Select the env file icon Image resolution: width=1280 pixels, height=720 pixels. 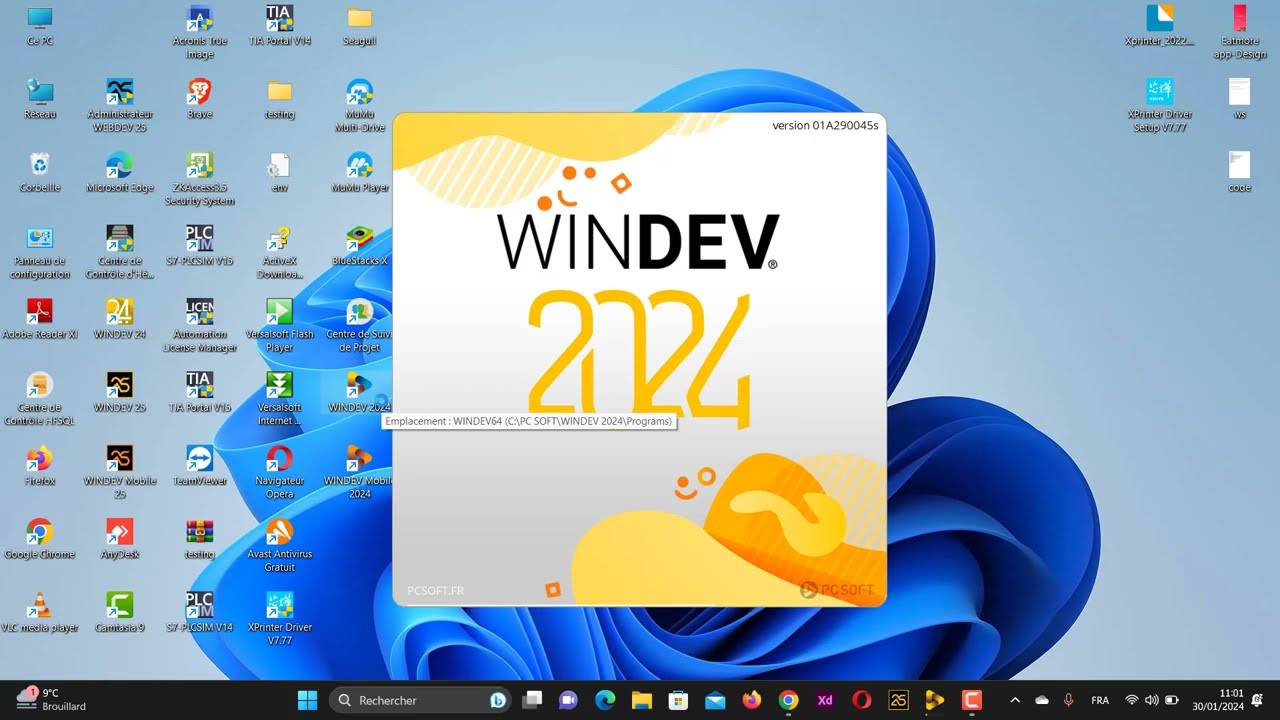[x=280, y=172]
